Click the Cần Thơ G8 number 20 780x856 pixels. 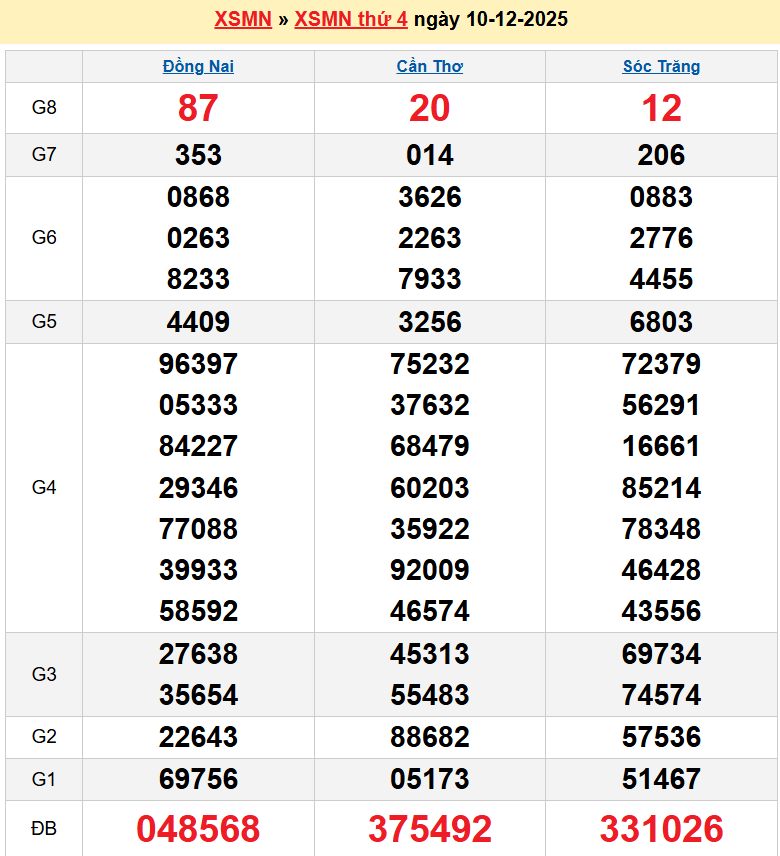coord(429,108)
